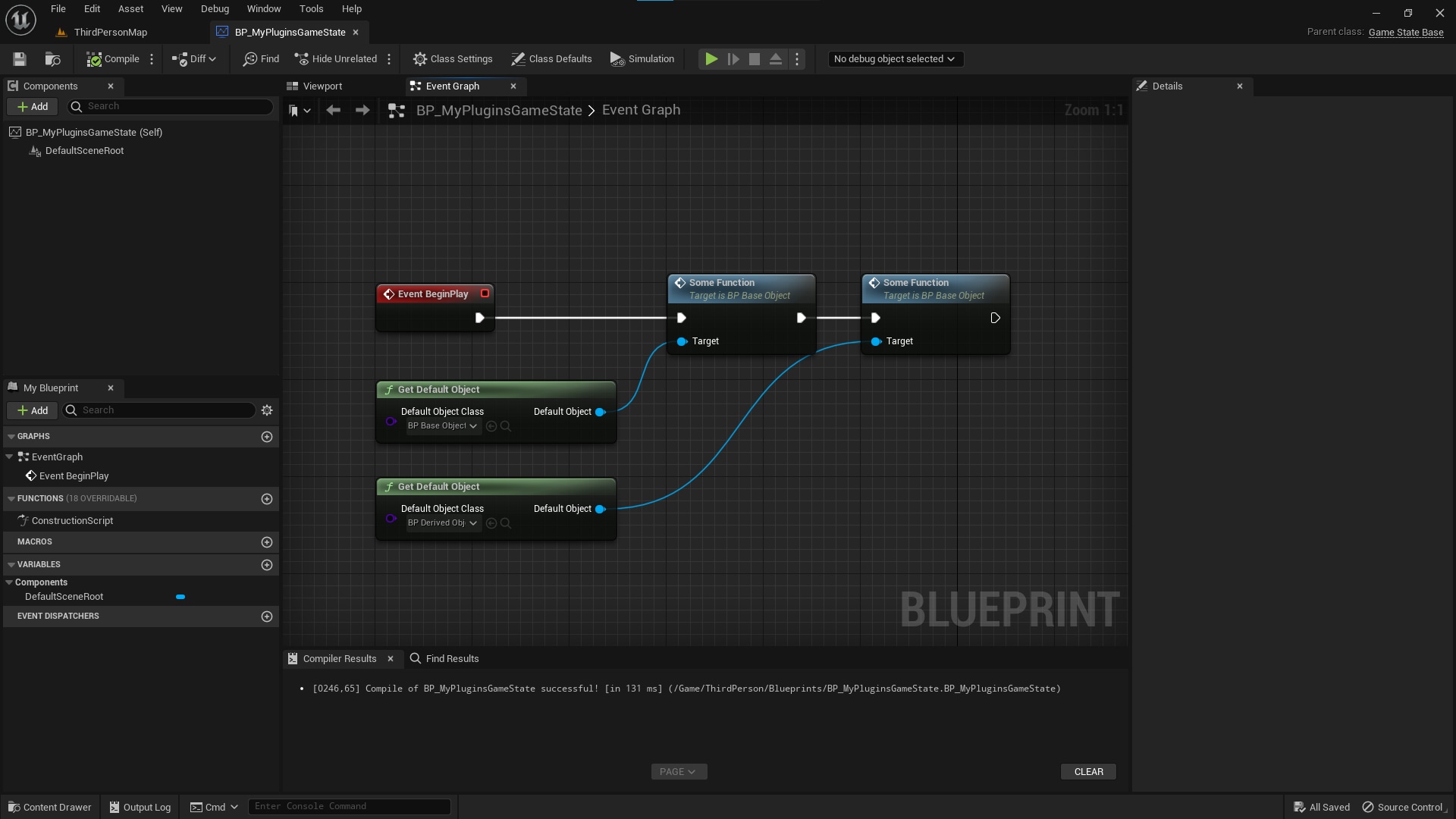
Task: Open the No debug object selected dropdown
Action: (895, 58)
